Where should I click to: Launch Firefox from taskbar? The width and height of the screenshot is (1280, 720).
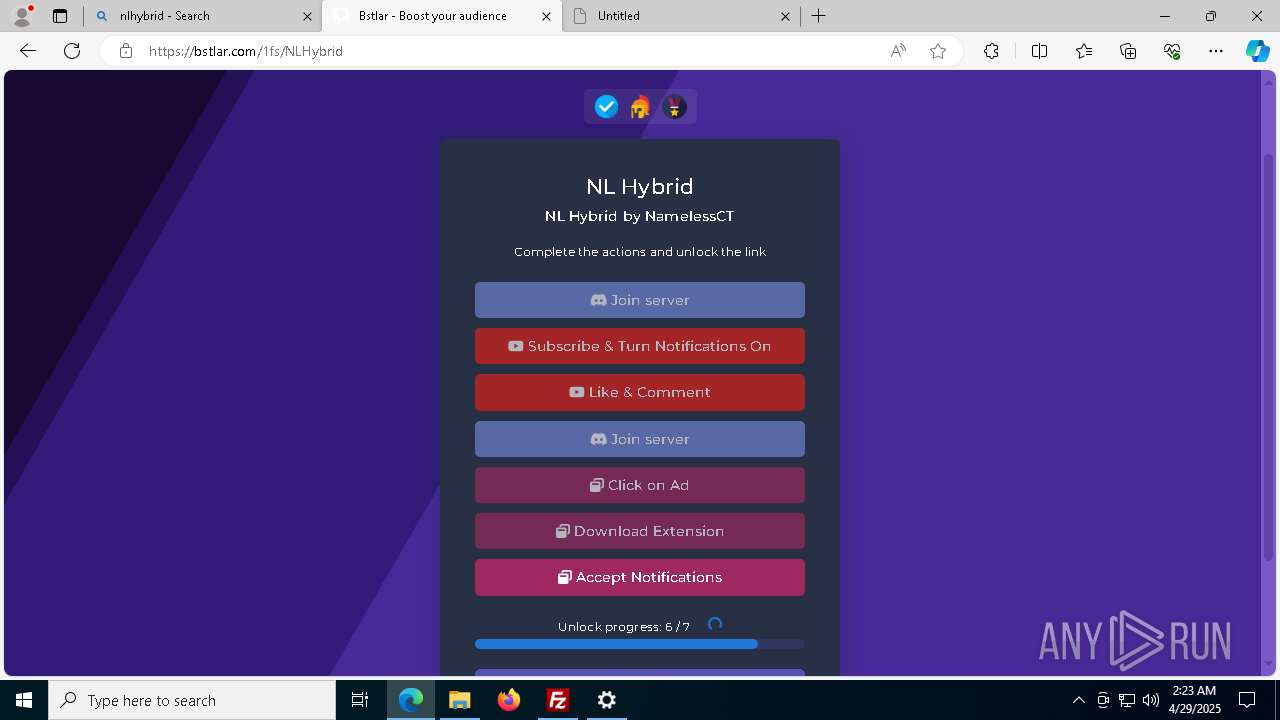point(509,700)
